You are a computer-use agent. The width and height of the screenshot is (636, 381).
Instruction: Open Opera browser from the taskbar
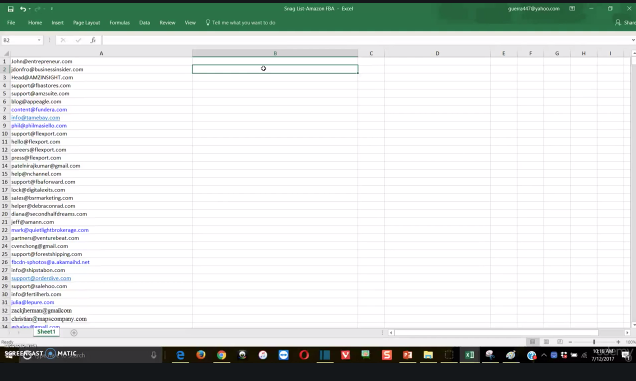tap(304, 355)
